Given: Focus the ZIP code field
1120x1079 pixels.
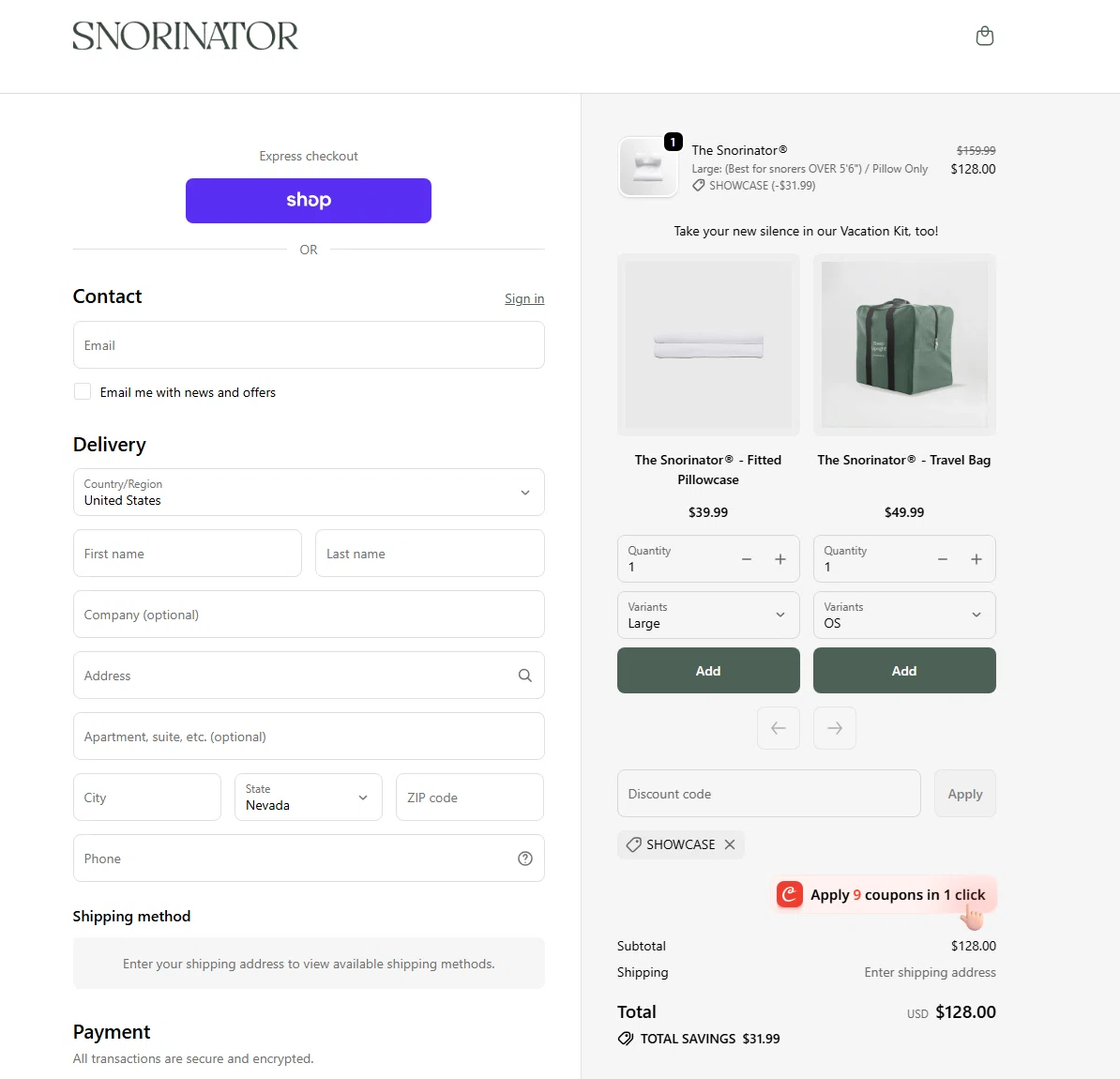Looking at the screenshot, I should tap(470, 797).
